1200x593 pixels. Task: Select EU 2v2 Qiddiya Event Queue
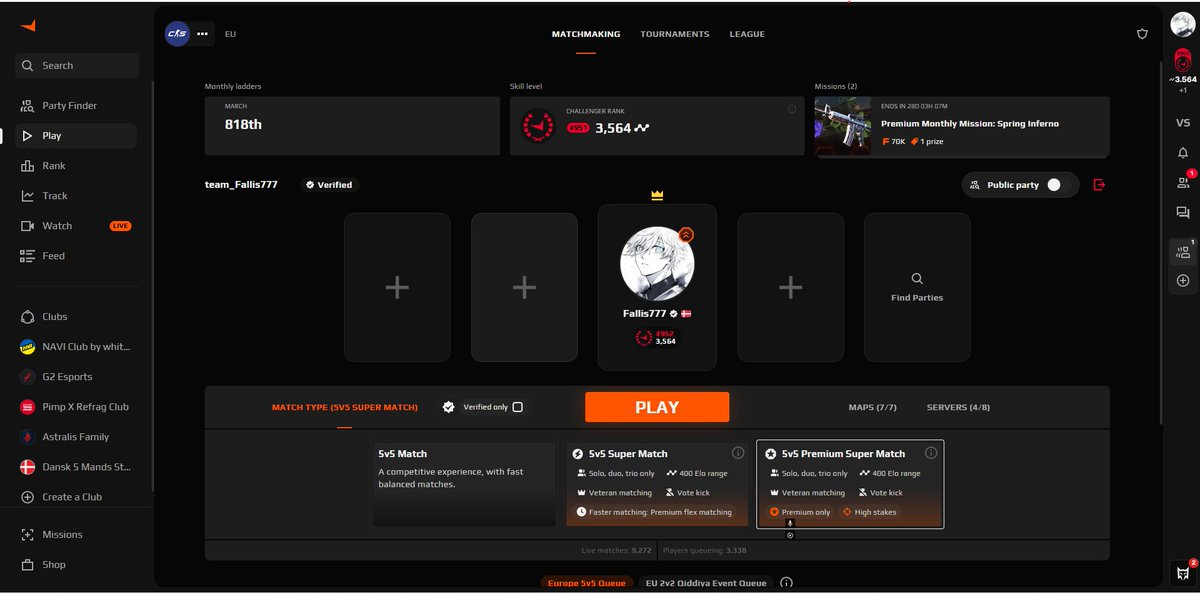(x=707, y=583)
